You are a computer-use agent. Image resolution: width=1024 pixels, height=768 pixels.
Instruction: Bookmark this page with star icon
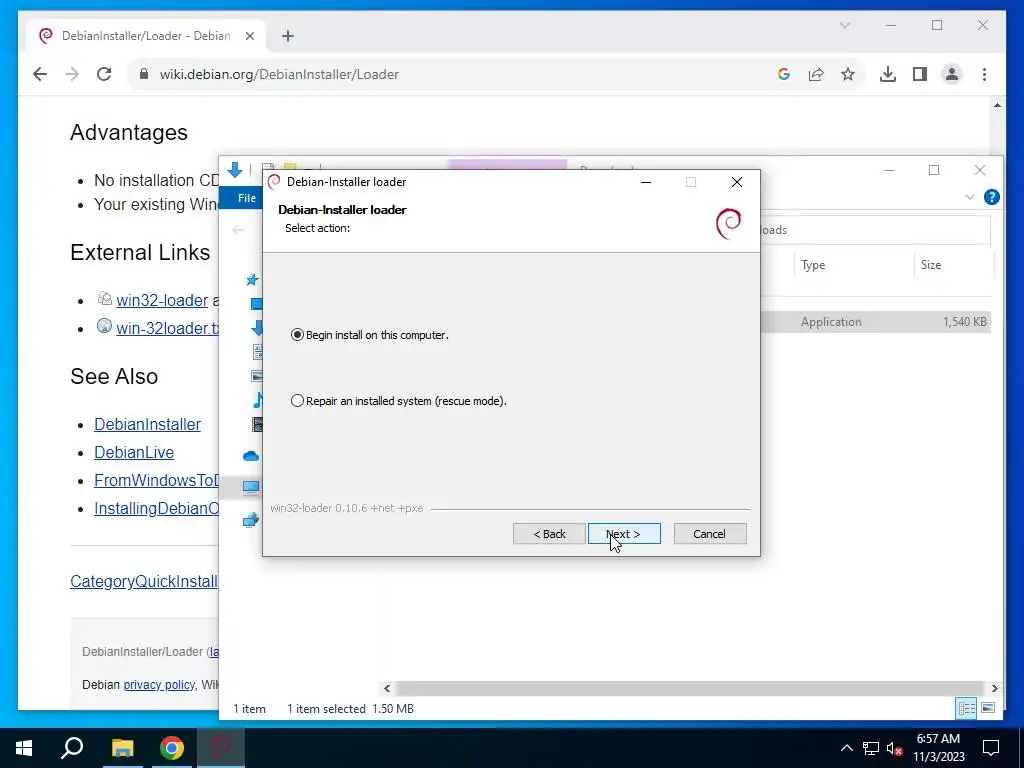click(x=848, y=74)
